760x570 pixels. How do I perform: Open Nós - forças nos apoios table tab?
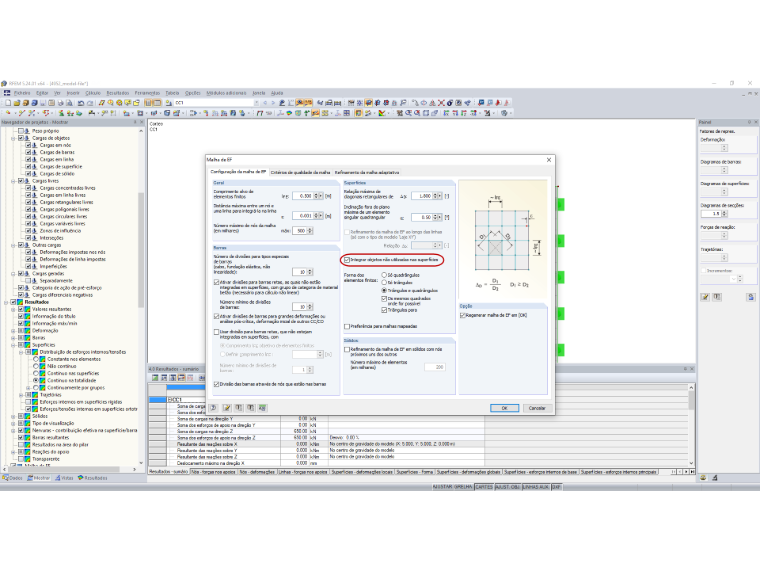(x=213, y=472)
